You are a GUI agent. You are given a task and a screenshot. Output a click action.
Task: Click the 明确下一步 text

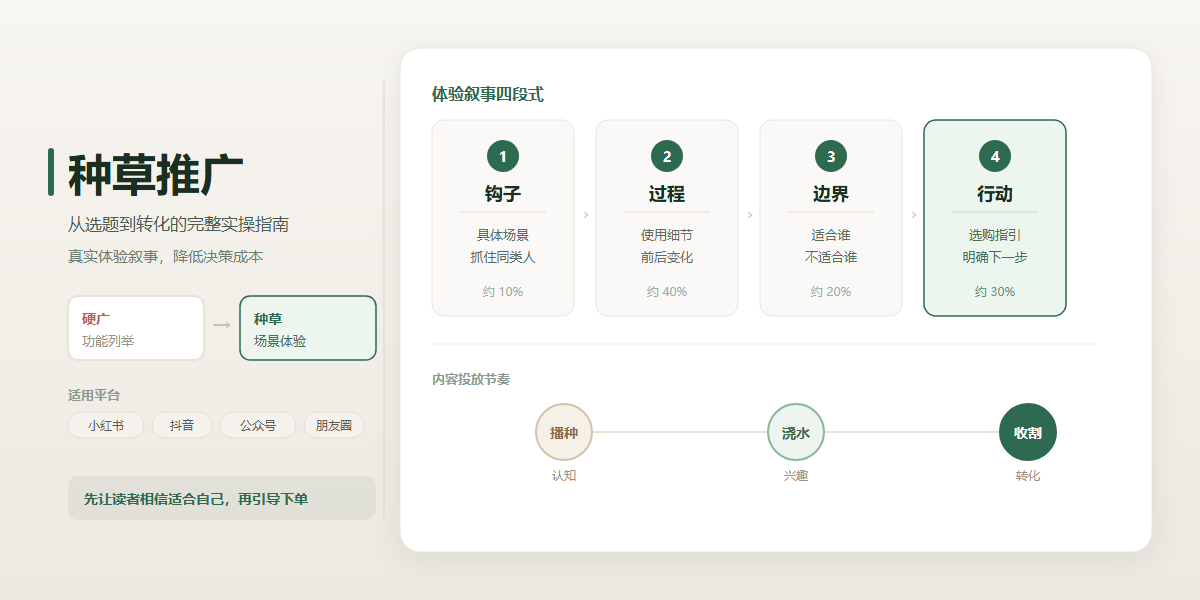[995, 257]
